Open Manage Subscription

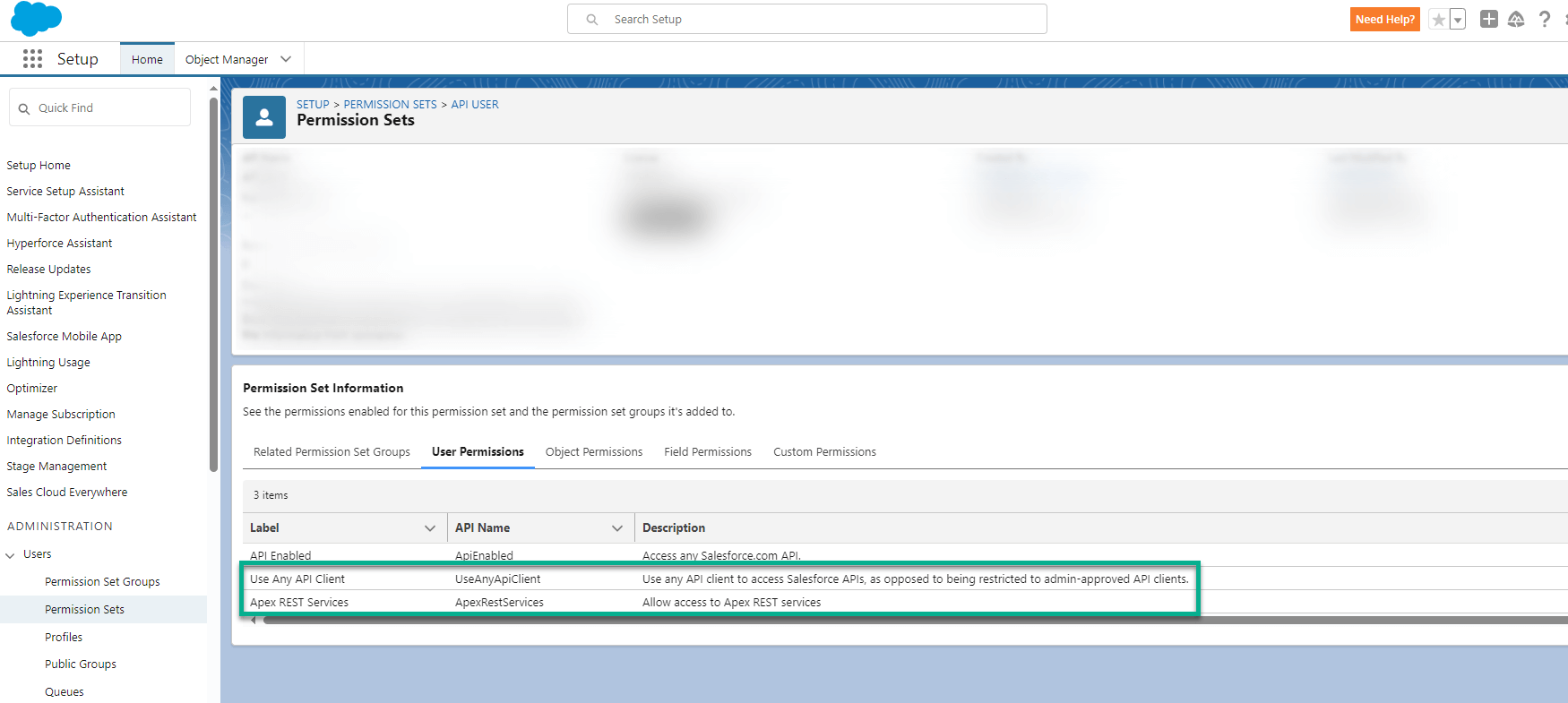(x=61, y=415)
